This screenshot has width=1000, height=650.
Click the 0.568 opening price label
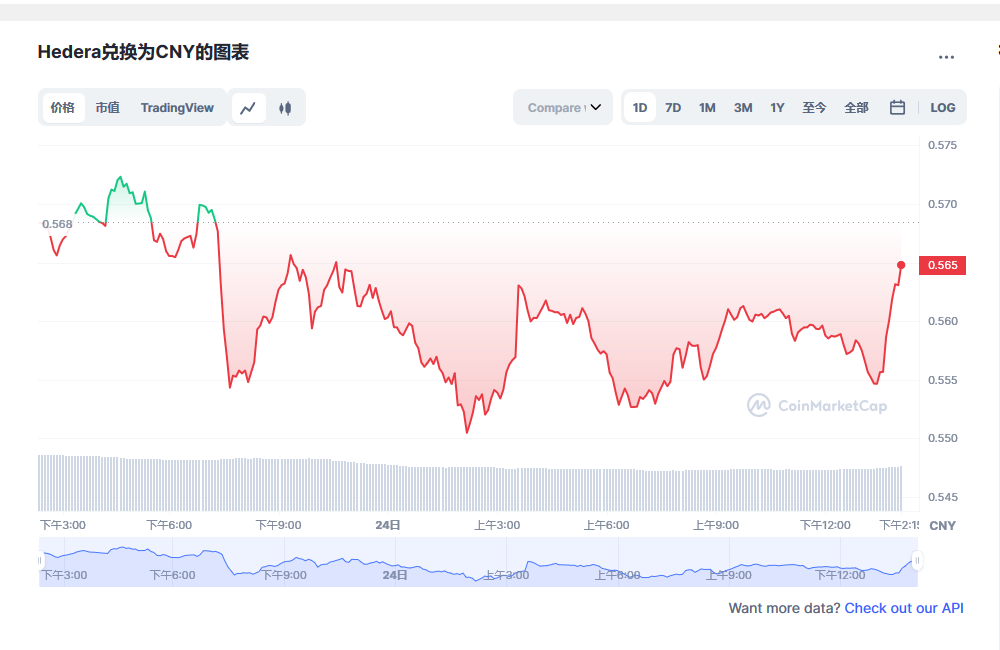click(57, 224)
